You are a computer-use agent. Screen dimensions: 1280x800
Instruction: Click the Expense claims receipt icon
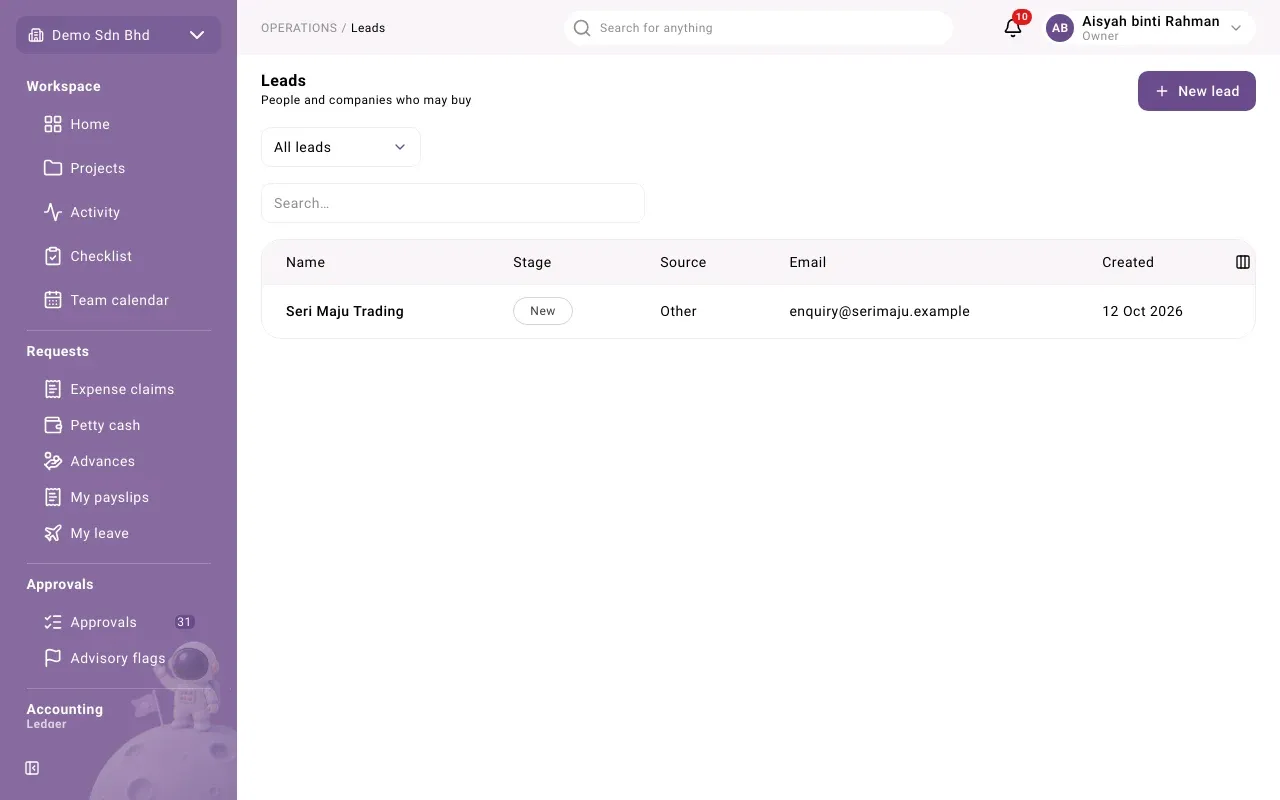tap(53, 389)
